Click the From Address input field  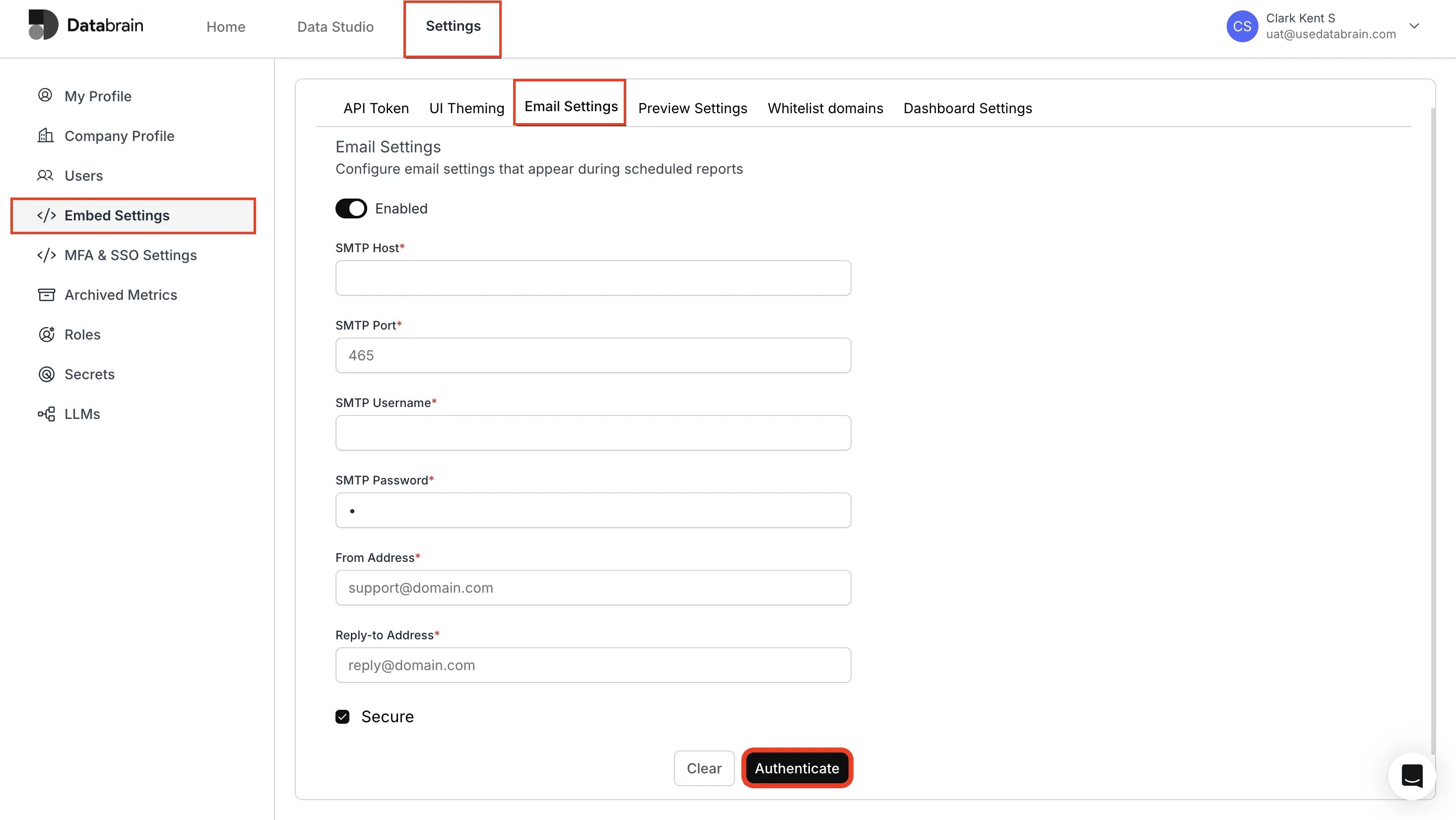click(593, 588)
